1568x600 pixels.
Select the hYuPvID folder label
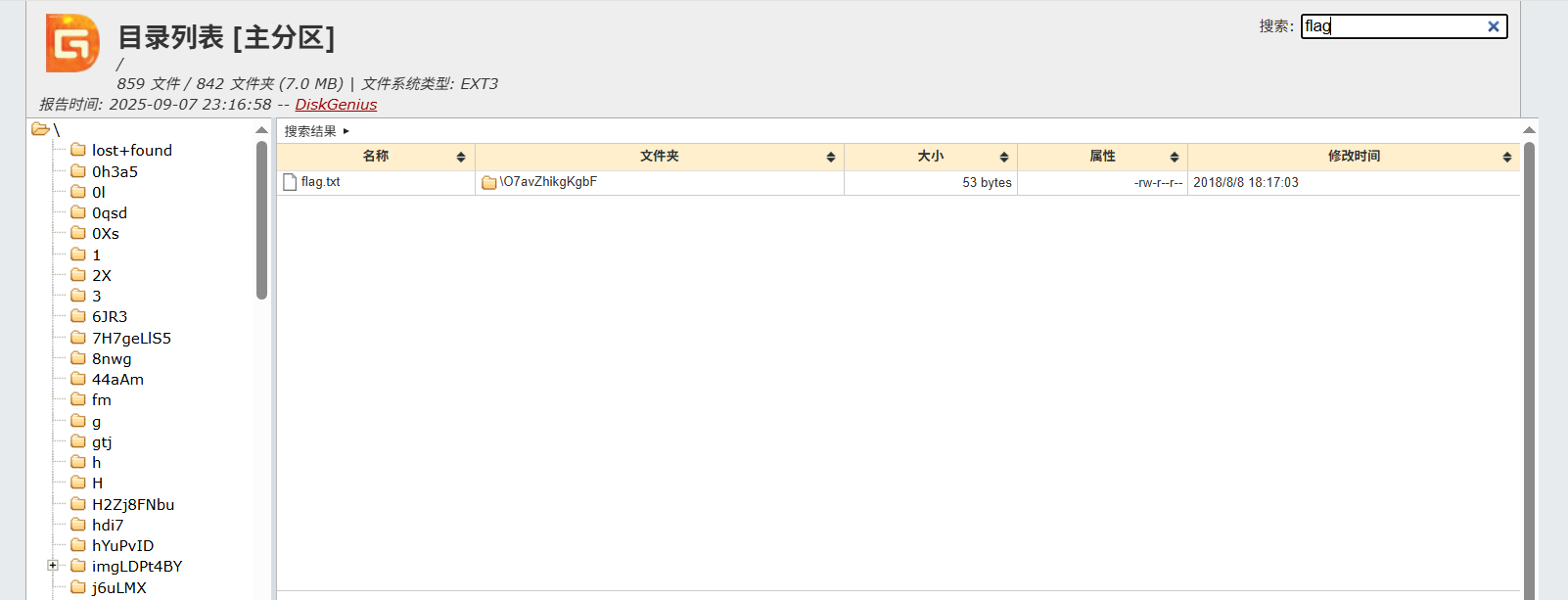122,545
